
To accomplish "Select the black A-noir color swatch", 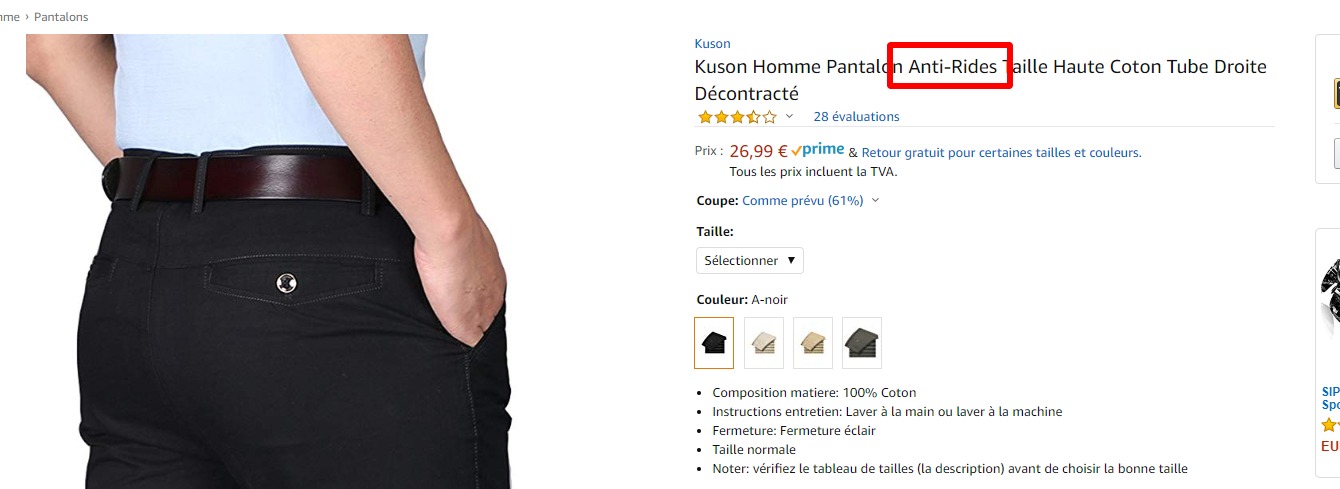I will [x=714, y=343].
